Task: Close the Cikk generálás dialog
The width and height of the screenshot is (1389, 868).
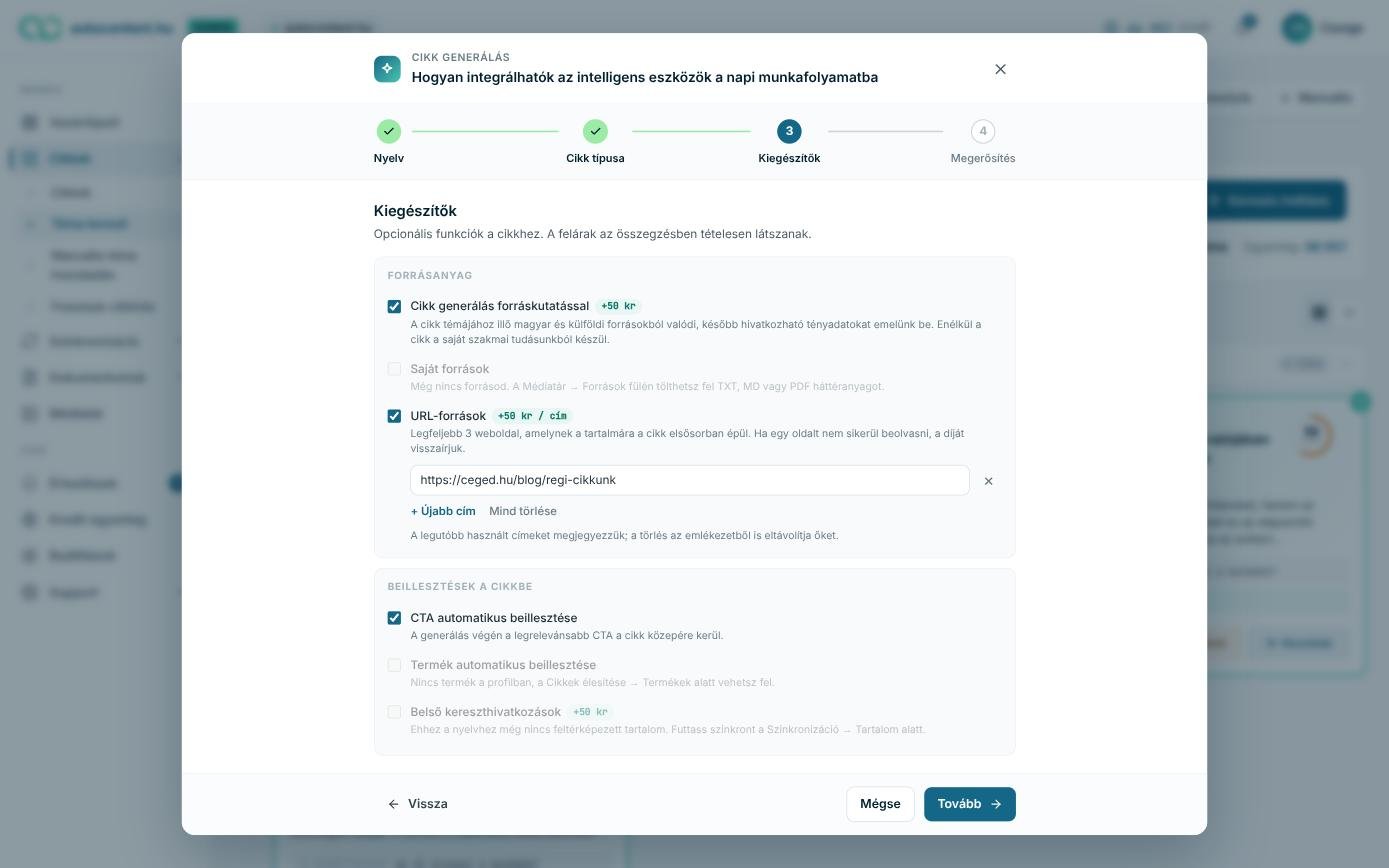Action: (x=1000, y=69)
